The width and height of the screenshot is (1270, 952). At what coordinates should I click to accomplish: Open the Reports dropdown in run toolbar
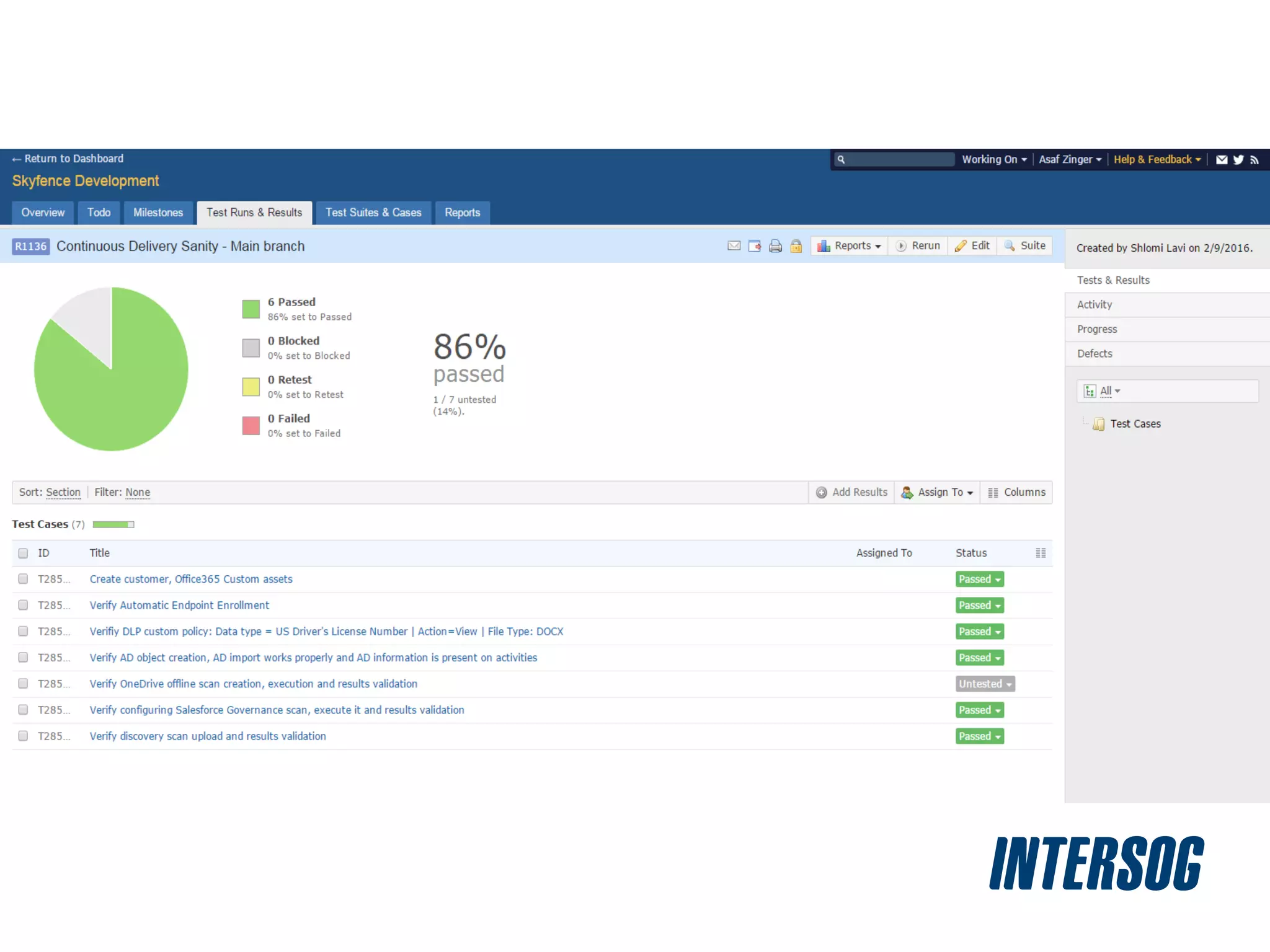pos(849,246)
